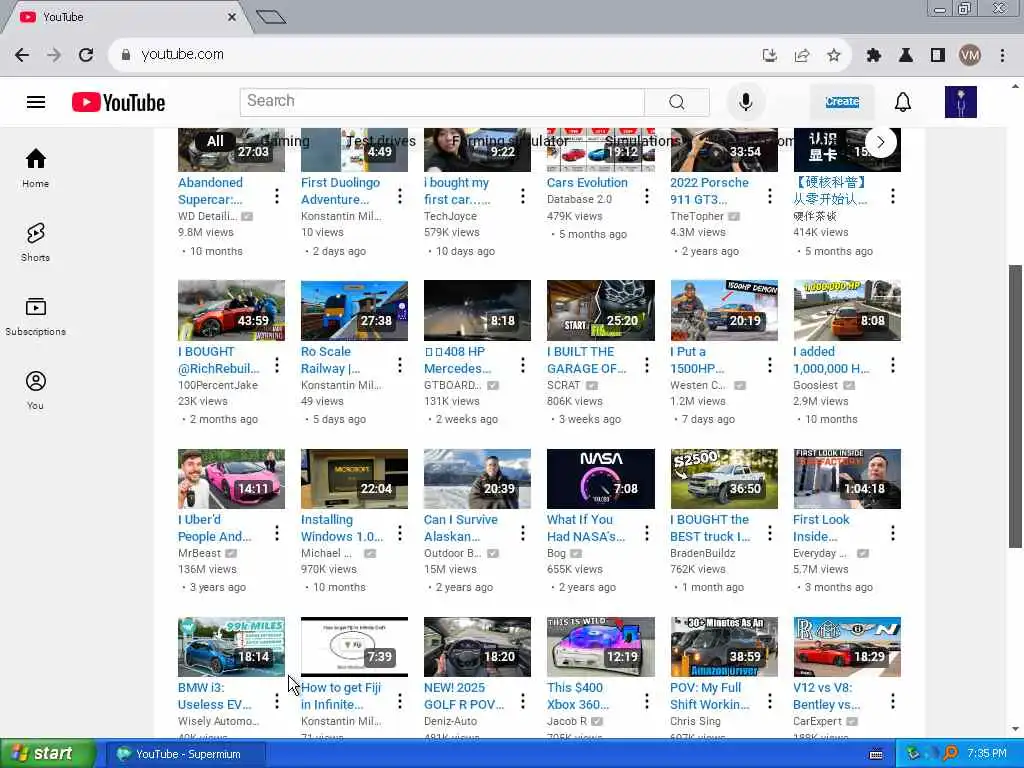Open 'Cars Evolution' video title
The image size is (1024, 768).
pos(587,183)
